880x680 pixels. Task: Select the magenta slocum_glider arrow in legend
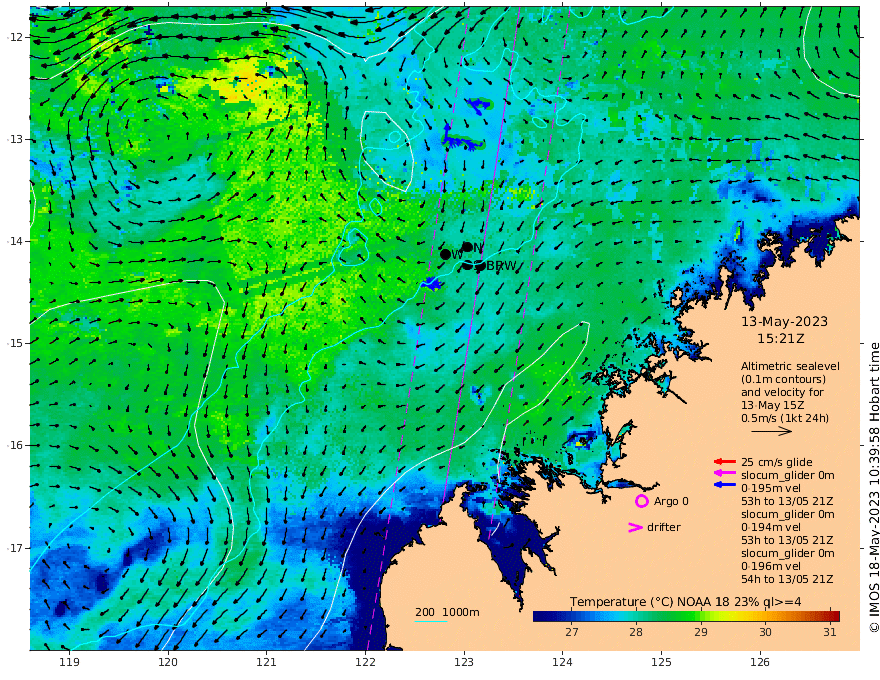coord(725,475)
